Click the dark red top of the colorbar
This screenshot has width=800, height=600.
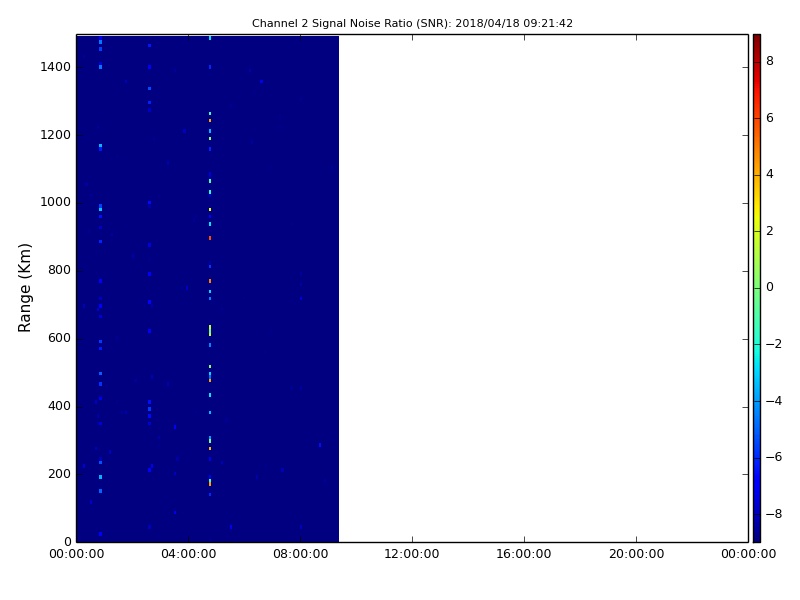pos(757,43)
